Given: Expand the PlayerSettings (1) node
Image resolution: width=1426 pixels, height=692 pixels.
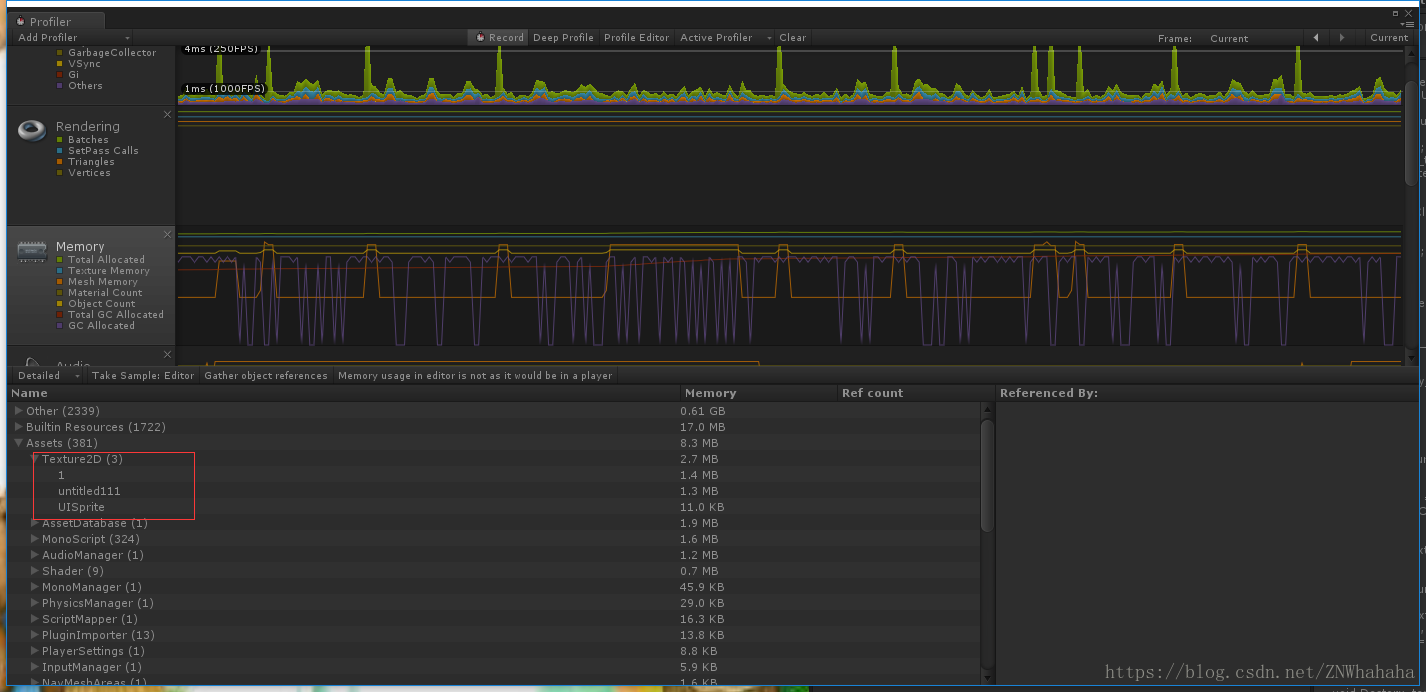Looking at the screenshot, I should click(x=35, y=651).
